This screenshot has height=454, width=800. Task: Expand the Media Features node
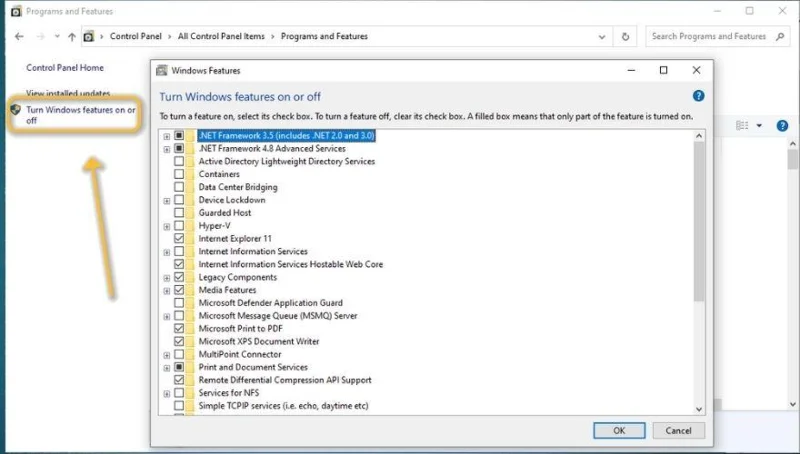pos(167,291)
